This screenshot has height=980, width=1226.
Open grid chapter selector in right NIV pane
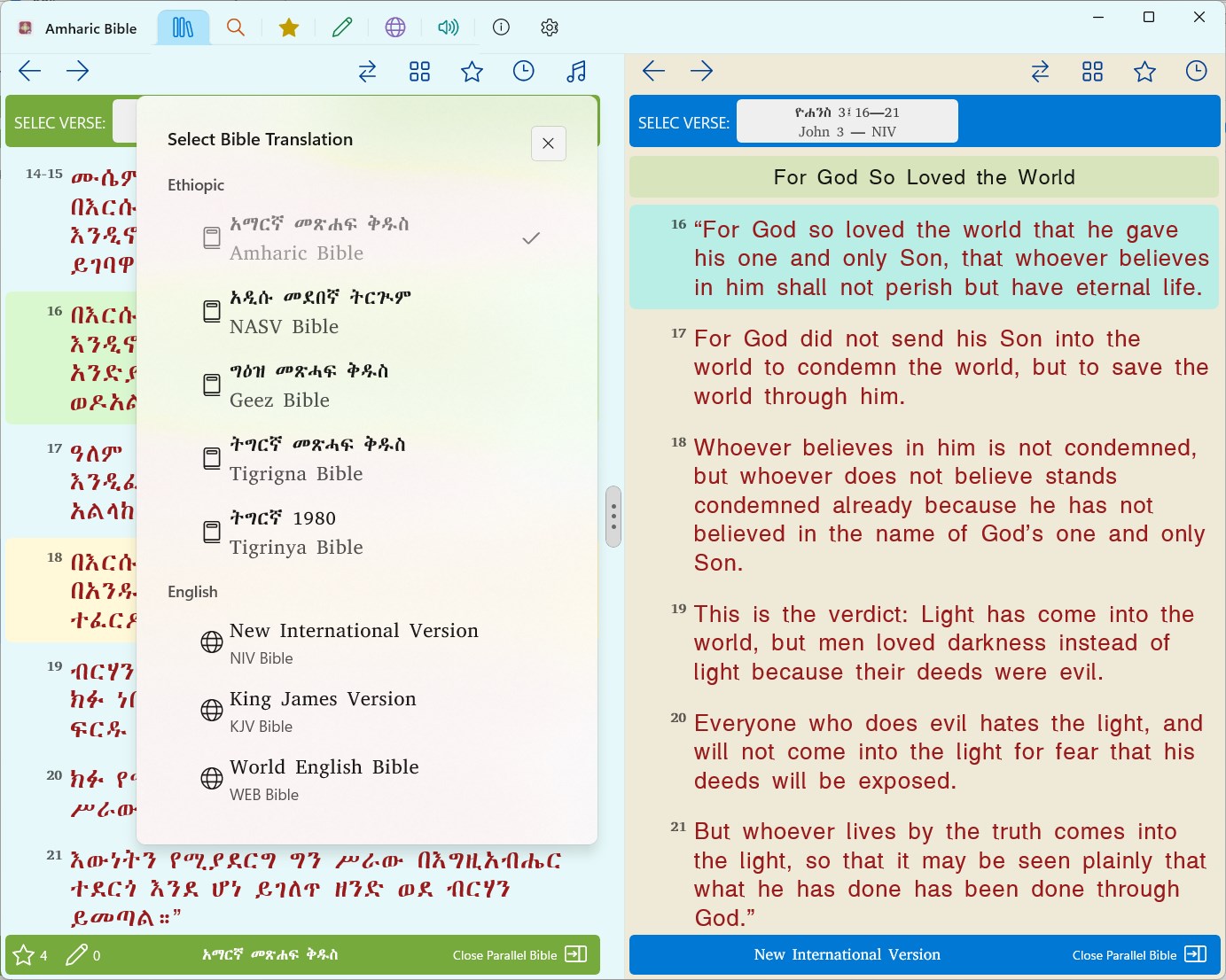point(1092,72)
